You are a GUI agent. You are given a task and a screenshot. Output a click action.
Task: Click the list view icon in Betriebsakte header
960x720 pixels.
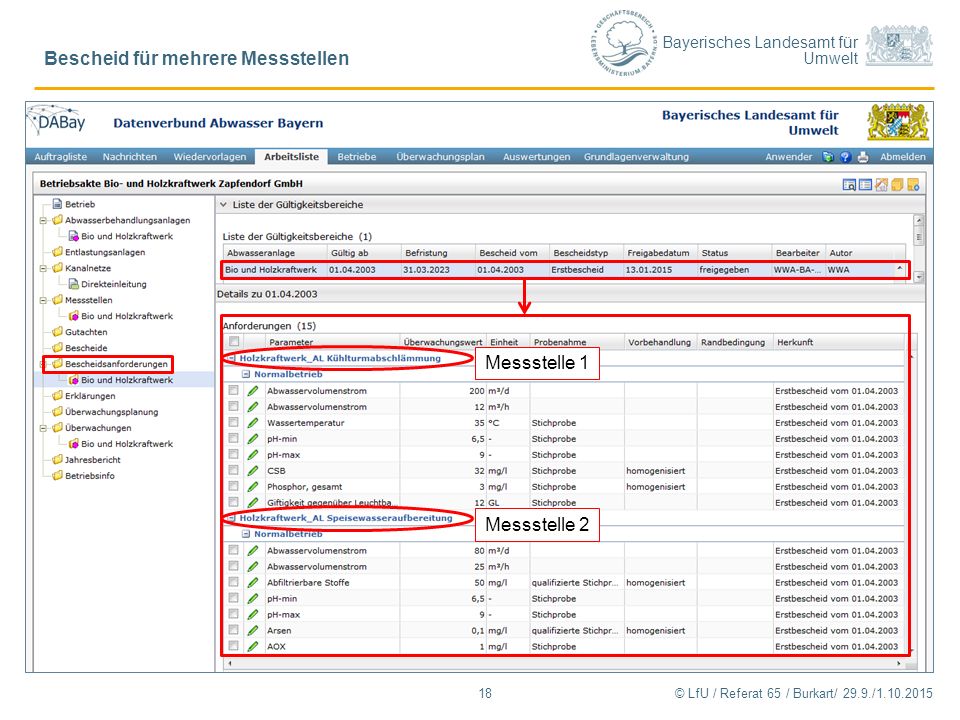point(865,185)
